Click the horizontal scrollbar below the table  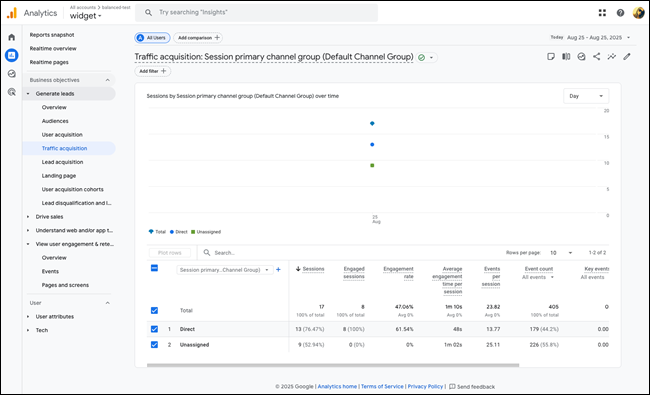click(x=333, y=365)
